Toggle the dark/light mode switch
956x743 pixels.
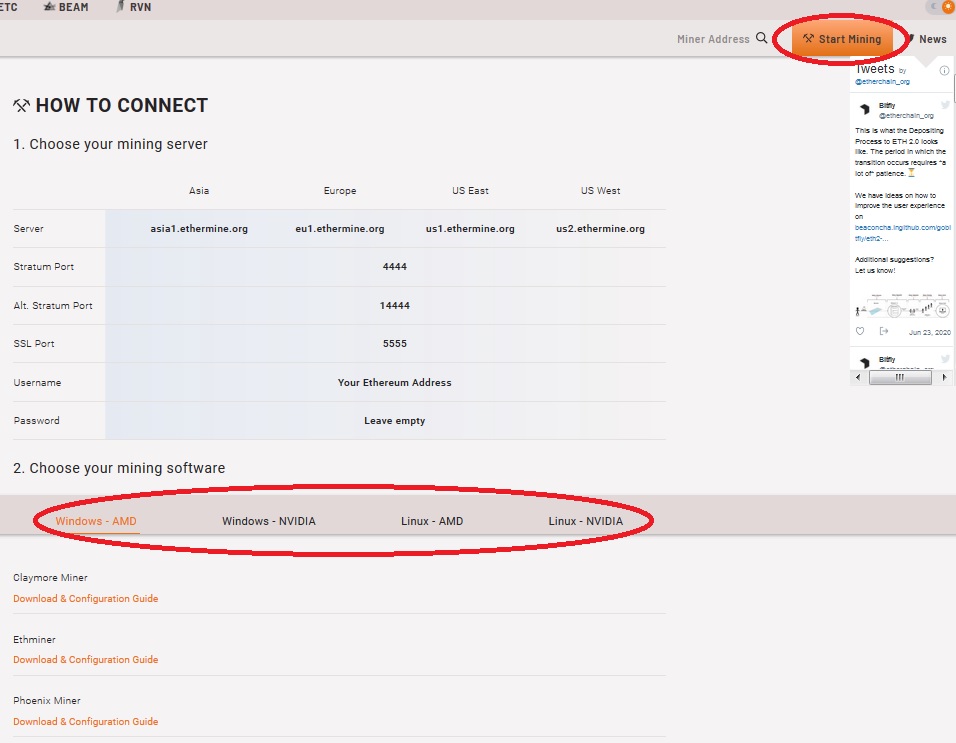[x=940, y=7]
